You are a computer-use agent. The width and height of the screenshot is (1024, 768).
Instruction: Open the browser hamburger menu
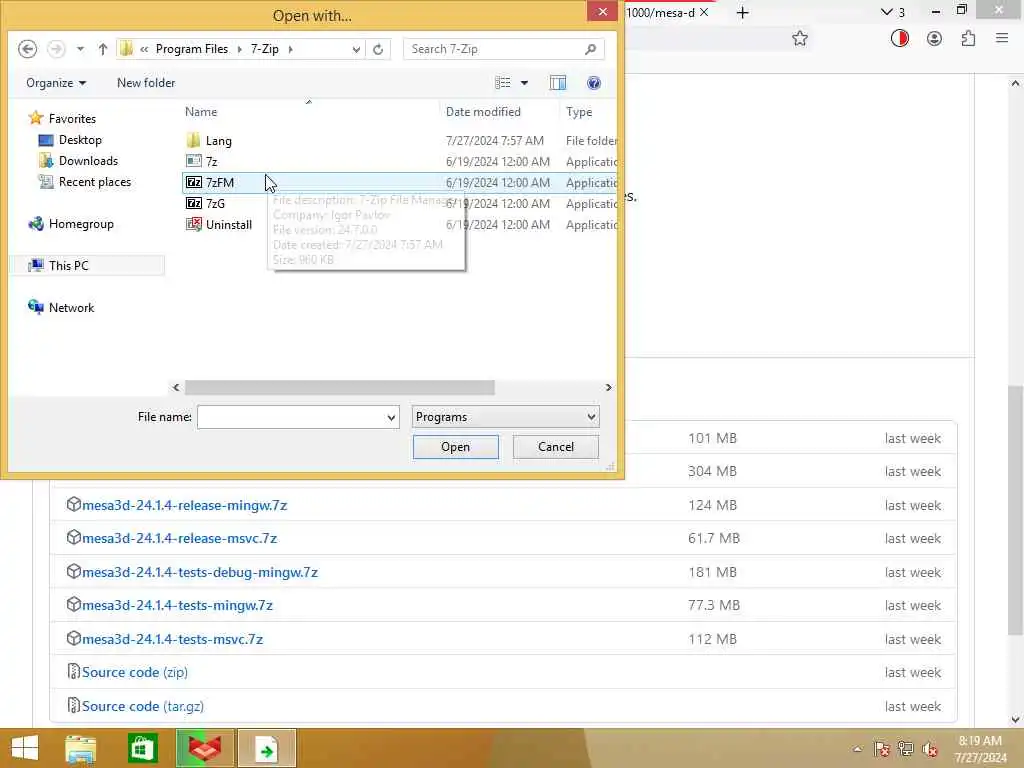[x=1002, y=39]
